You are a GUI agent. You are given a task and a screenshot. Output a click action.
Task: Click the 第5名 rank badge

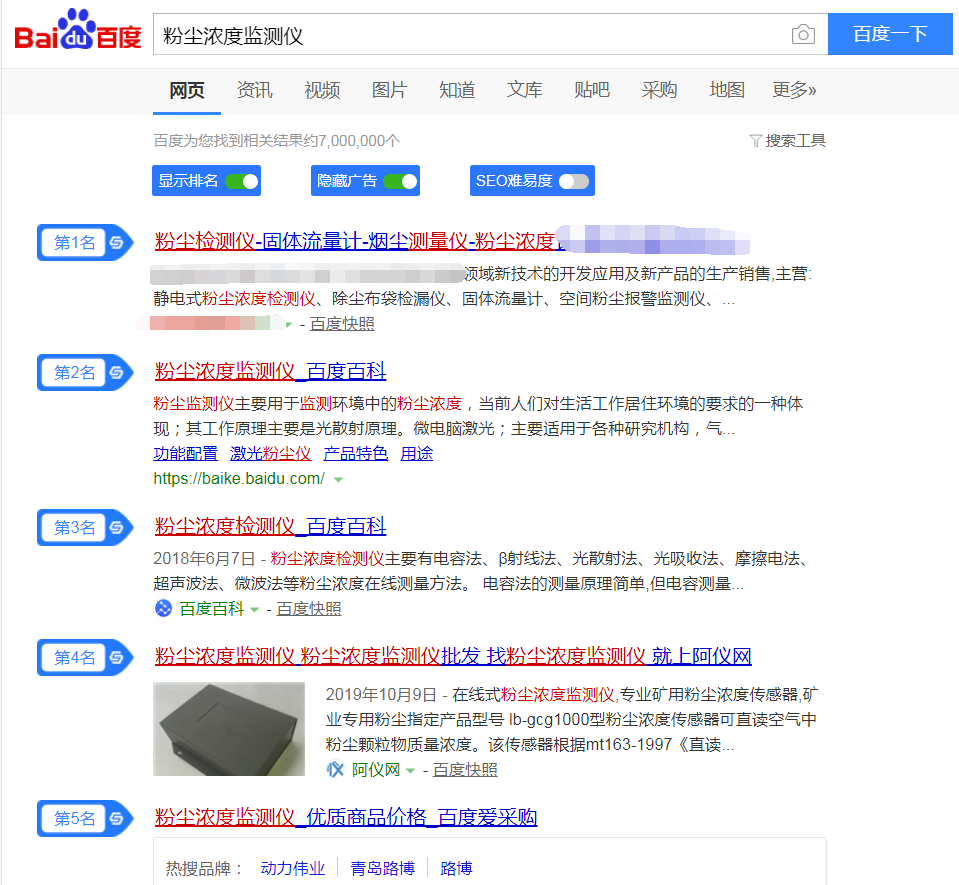click(x=85, y=818)
